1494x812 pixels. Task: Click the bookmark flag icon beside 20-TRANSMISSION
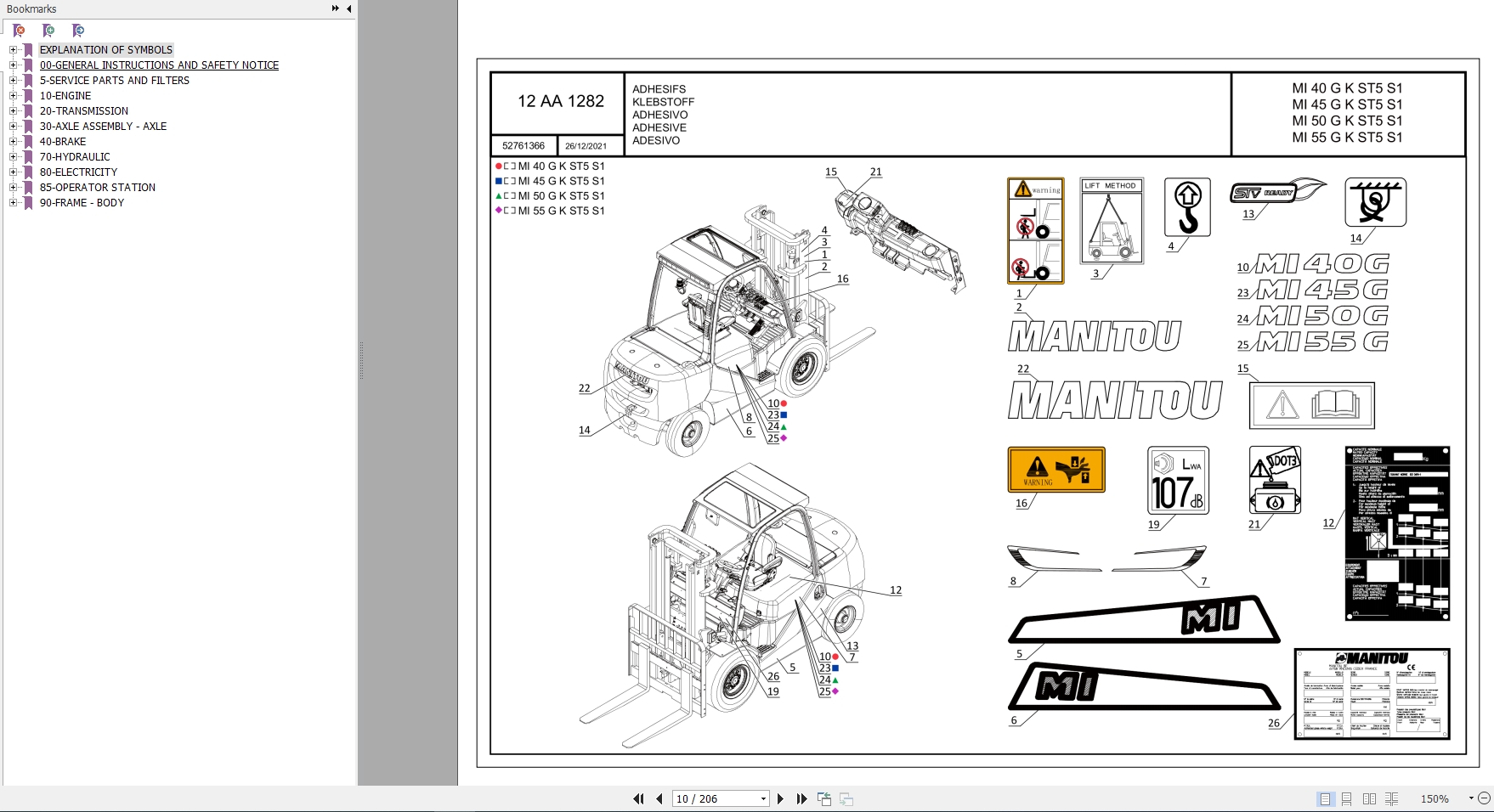coord(28,111)
